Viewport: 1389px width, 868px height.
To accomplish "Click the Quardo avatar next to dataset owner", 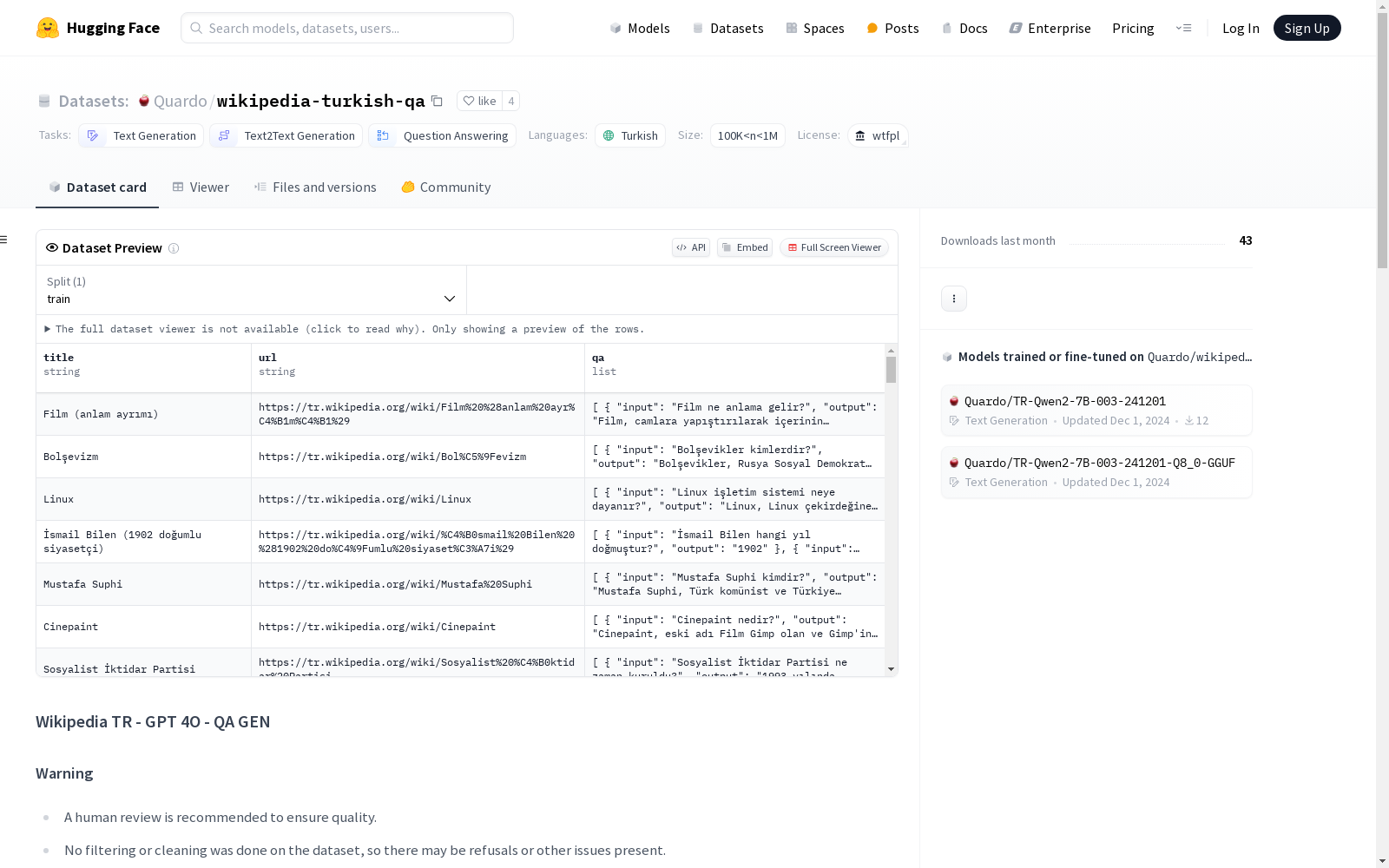I will (144, 101).
